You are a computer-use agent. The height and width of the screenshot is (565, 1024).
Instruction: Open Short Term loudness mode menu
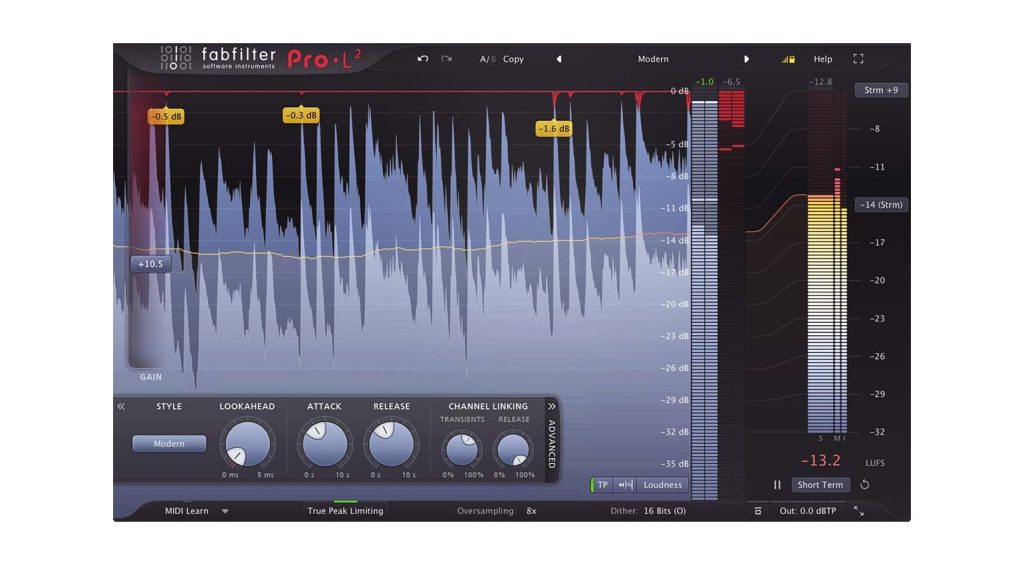[x=820, y=485]
